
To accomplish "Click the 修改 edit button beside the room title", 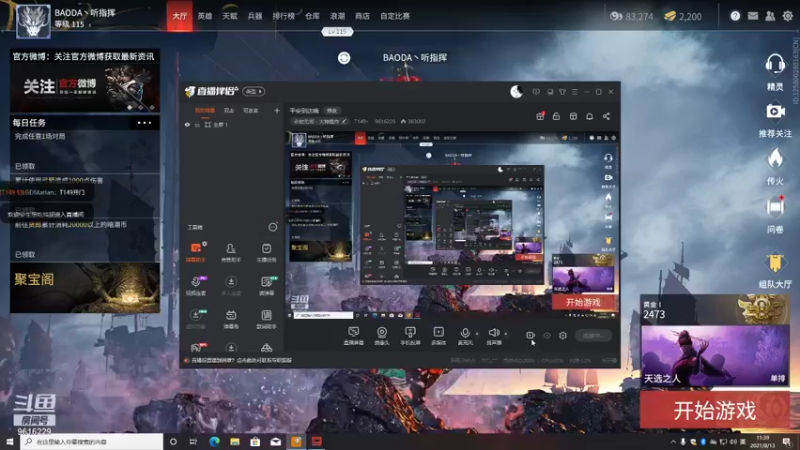I will [x=332, y=111].
